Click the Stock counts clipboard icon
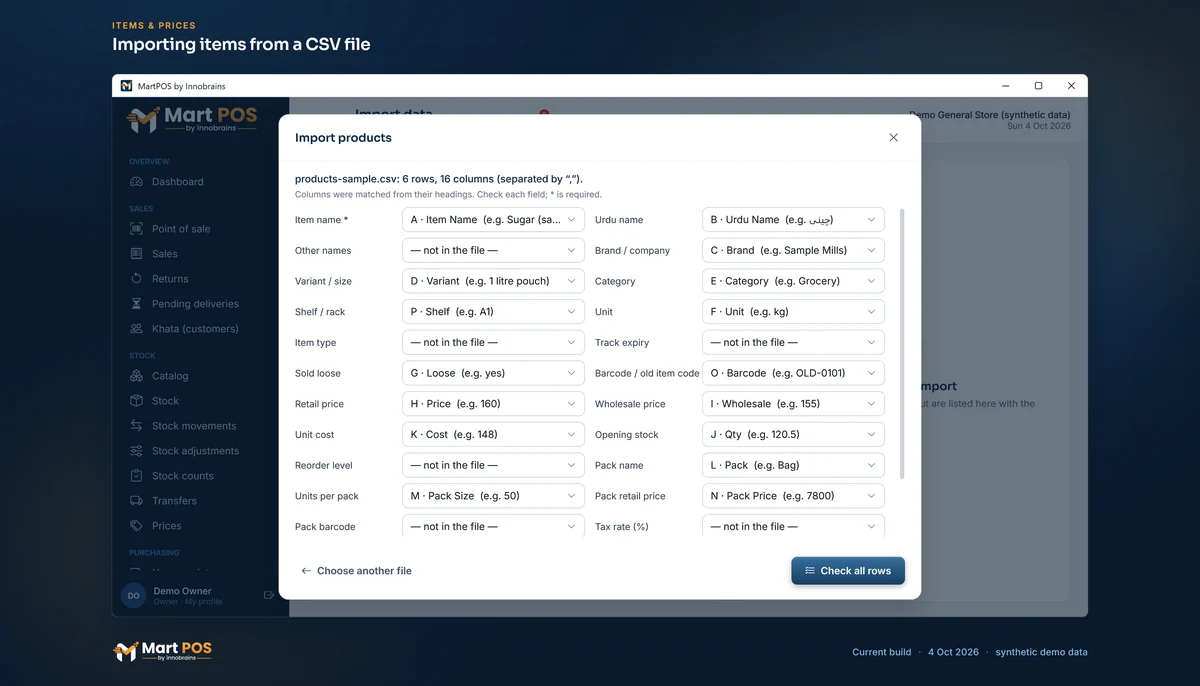The image size is (1200, 686). coord(136,476)
